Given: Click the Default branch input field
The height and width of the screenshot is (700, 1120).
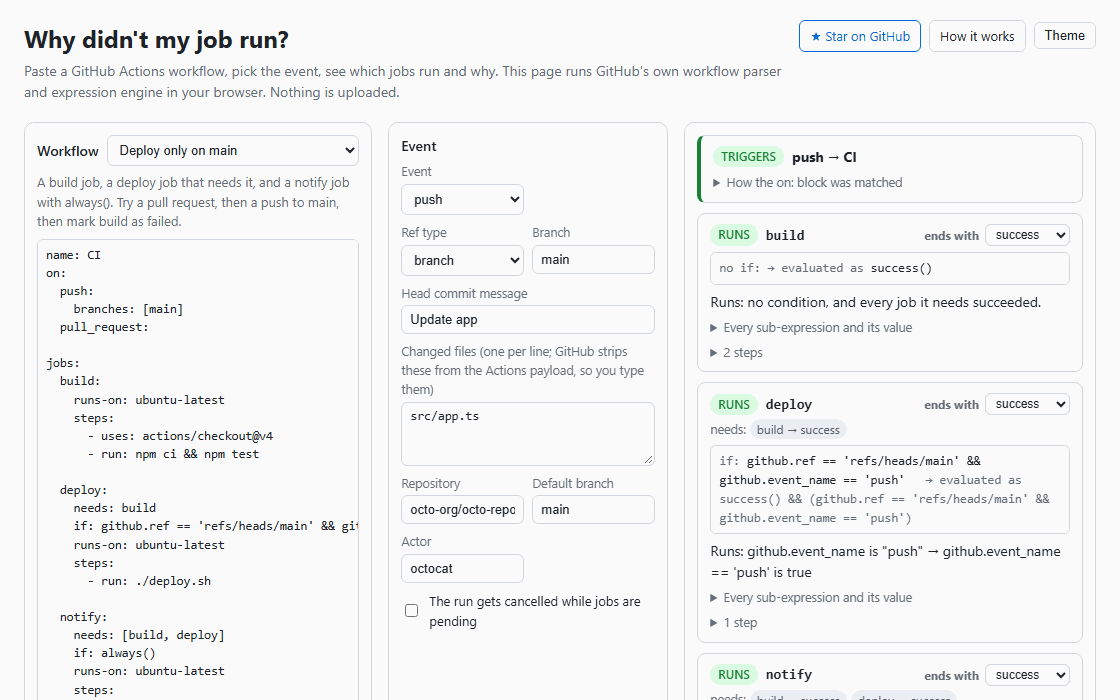Looking at the screenshot, I should pyautogui.click(x=593, y=509).
